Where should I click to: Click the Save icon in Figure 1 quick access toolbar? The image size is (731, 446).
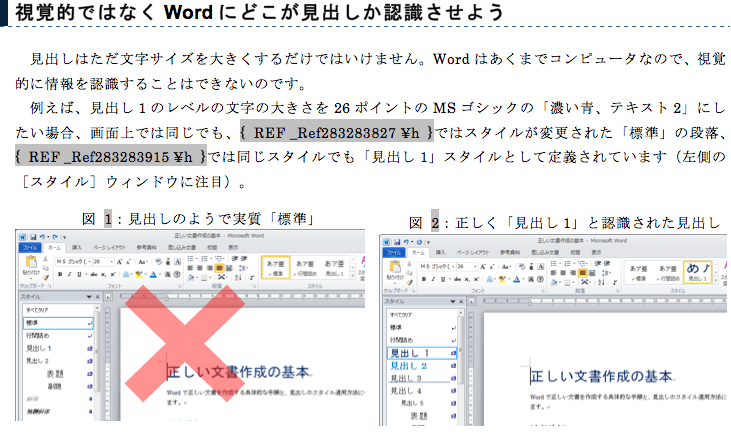(33, 237)
